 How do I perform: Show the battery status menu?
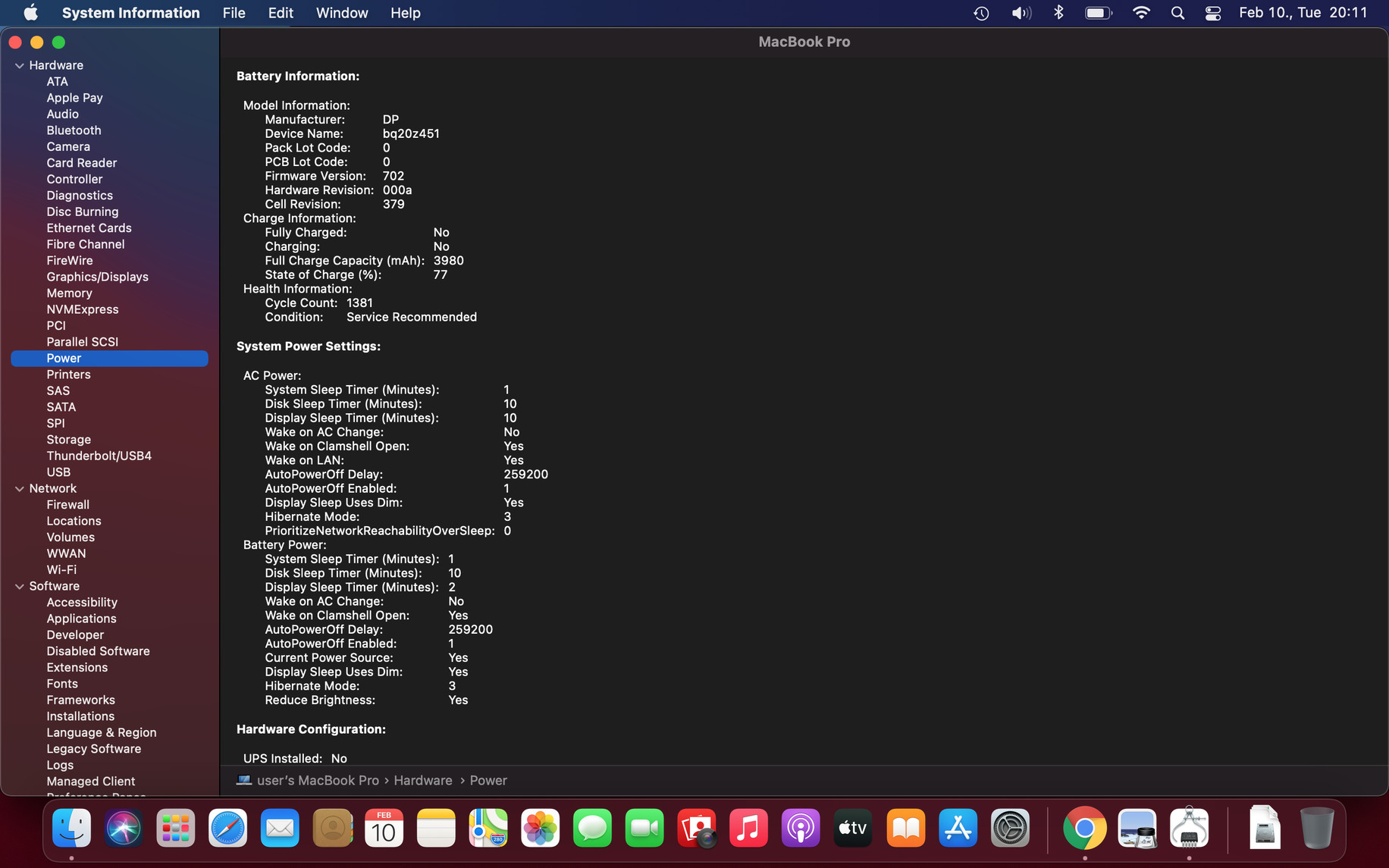[1099, 13]
